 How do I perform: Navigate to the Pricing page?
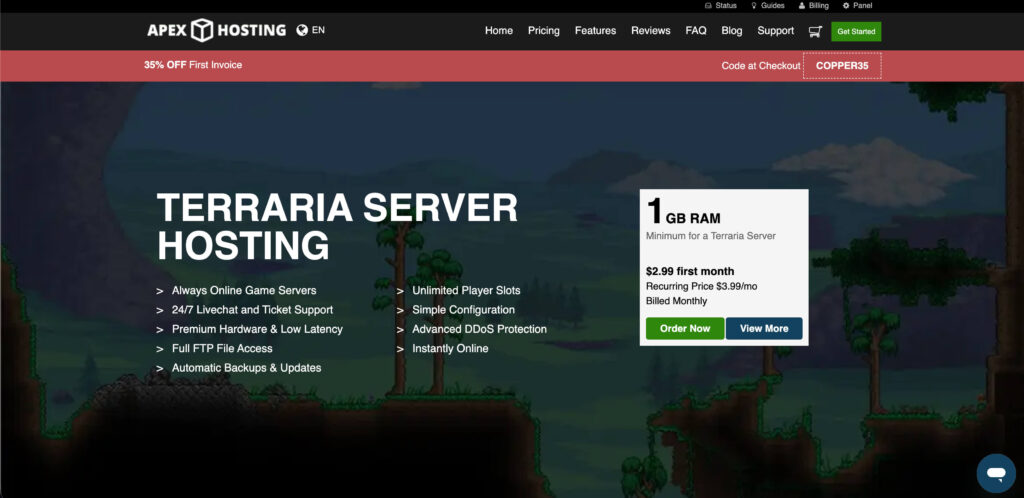pyautogui.click(x=544, y=31)
